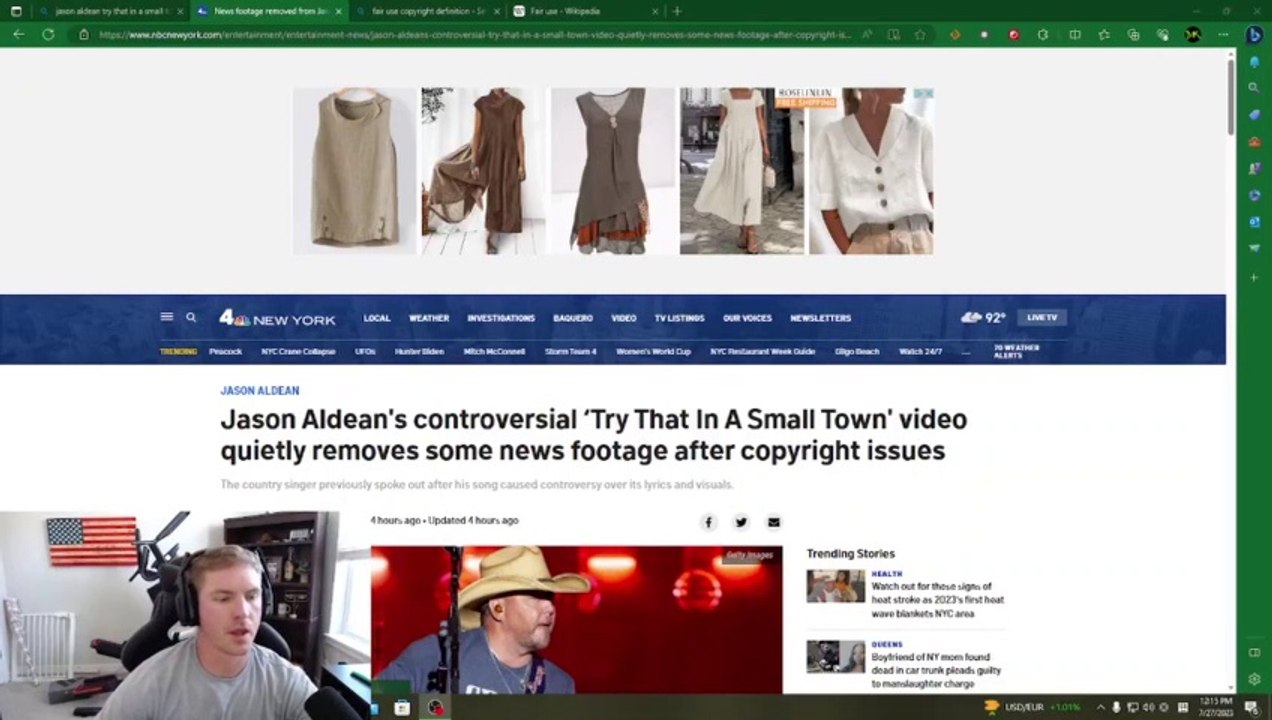The height and width of the screenshot is (720, 1272).
Task: Open the USD/EUR taskbar widget
Action: (x=1032, y=707)
